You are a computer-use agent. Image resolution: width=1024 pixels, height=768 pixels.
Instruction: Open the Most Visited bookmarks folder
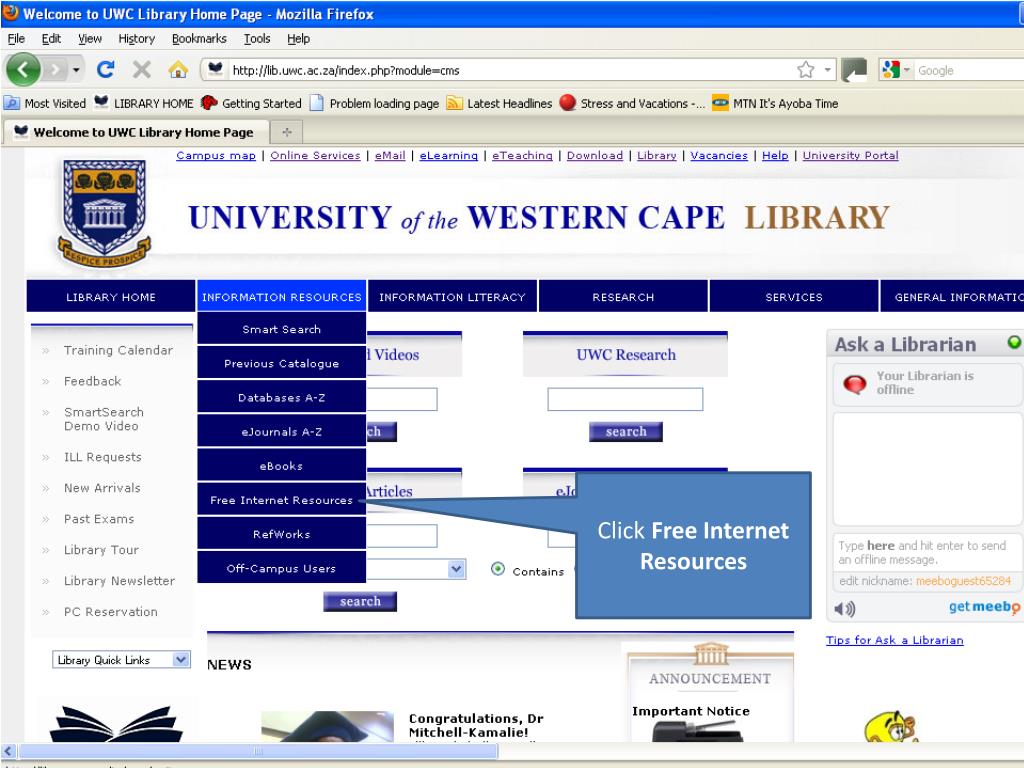click(x=45, y=103)
